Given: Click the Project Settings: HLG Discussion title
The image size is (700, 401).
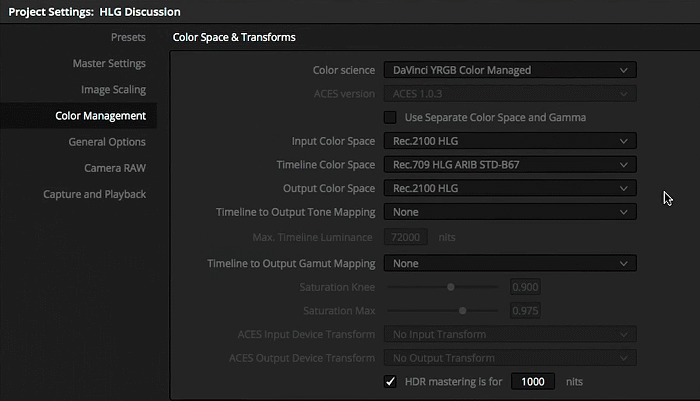Looking at the screenshot, I should point(94,12).
